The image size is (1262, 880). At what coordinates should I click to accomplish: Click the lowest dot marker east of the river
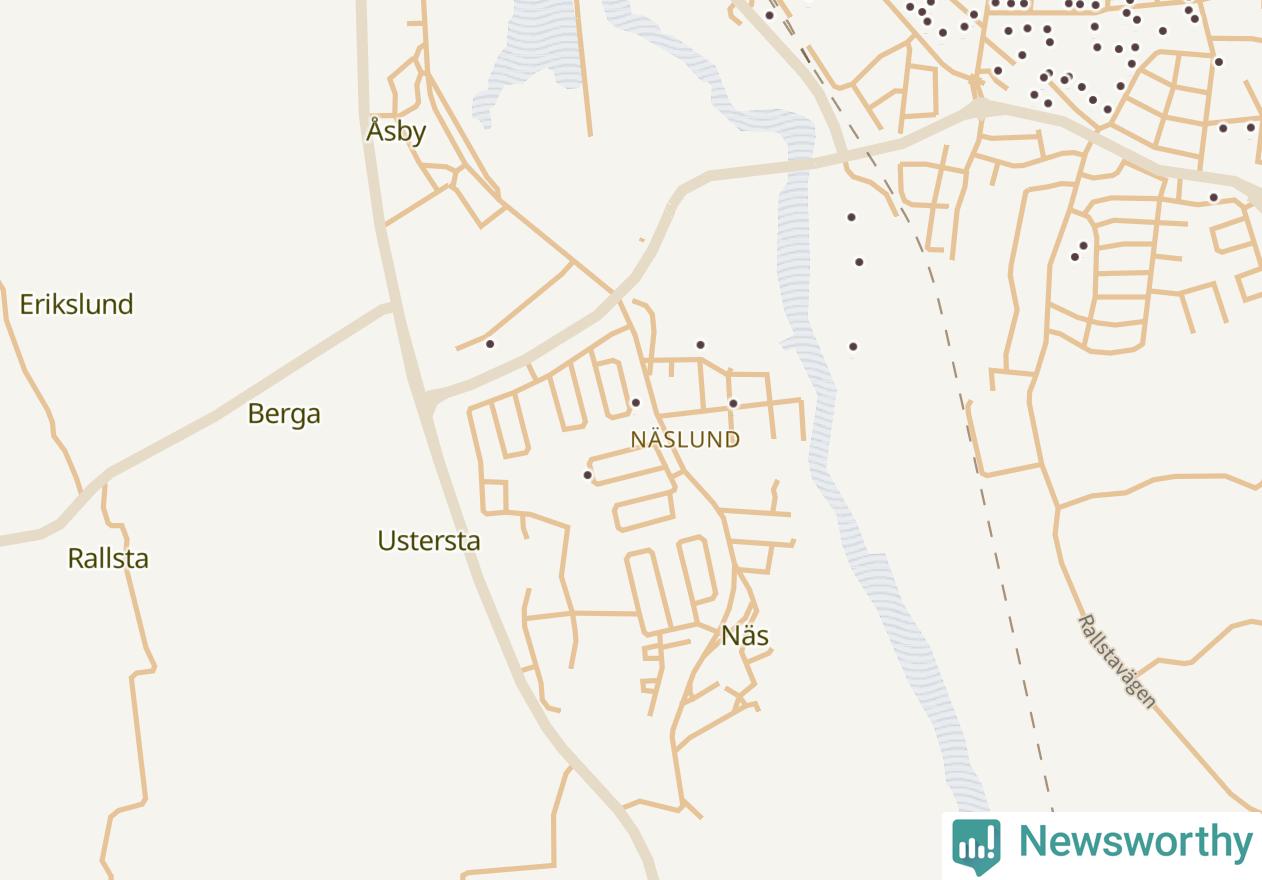point(853,347)
